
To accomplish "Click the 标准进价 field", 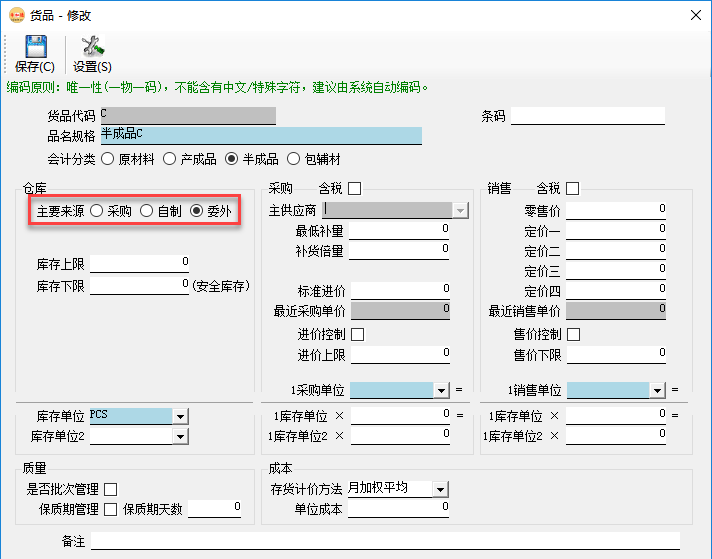I will point(400,291).
